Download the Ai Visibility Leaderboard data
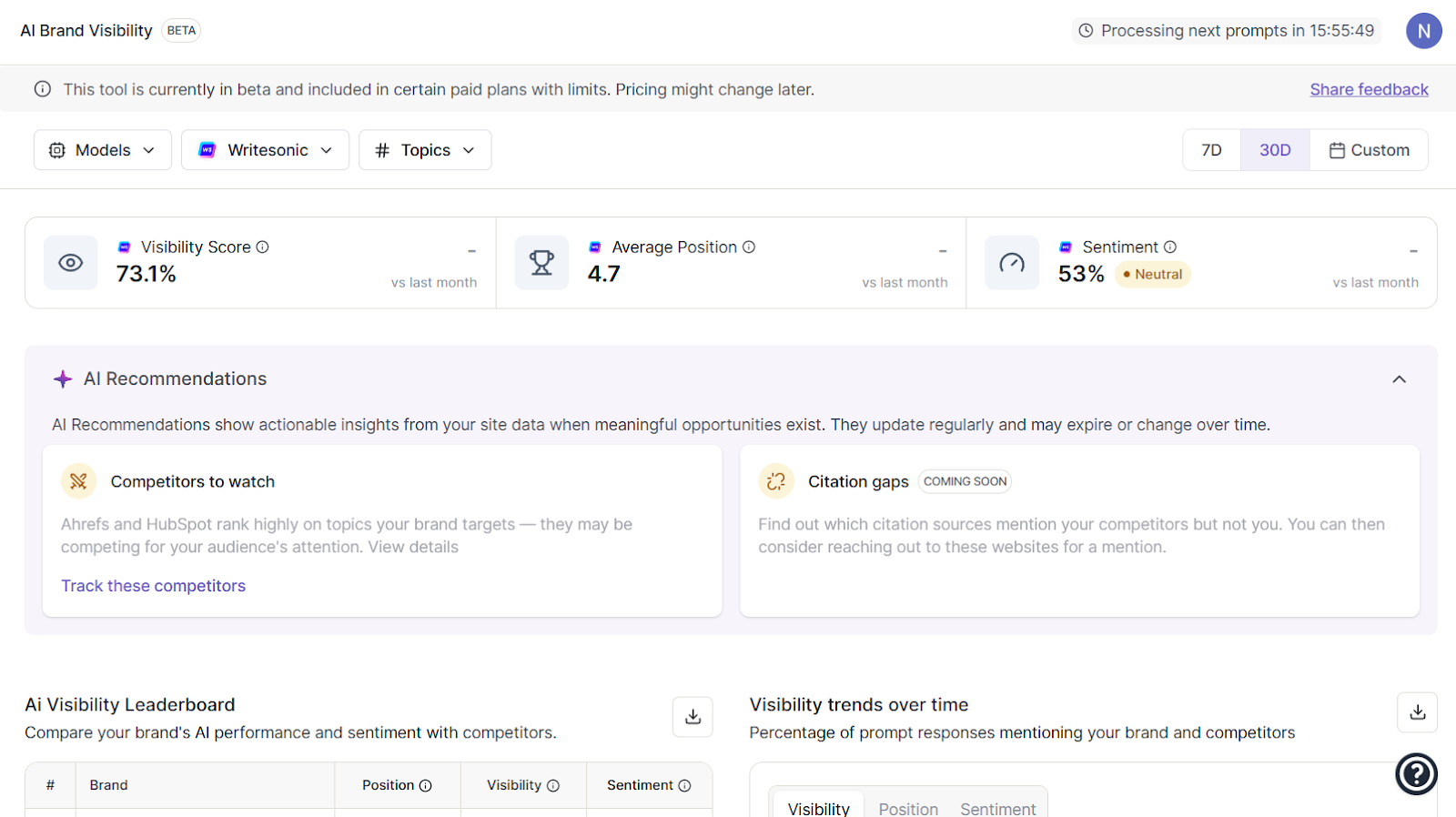 coord(693,717)
